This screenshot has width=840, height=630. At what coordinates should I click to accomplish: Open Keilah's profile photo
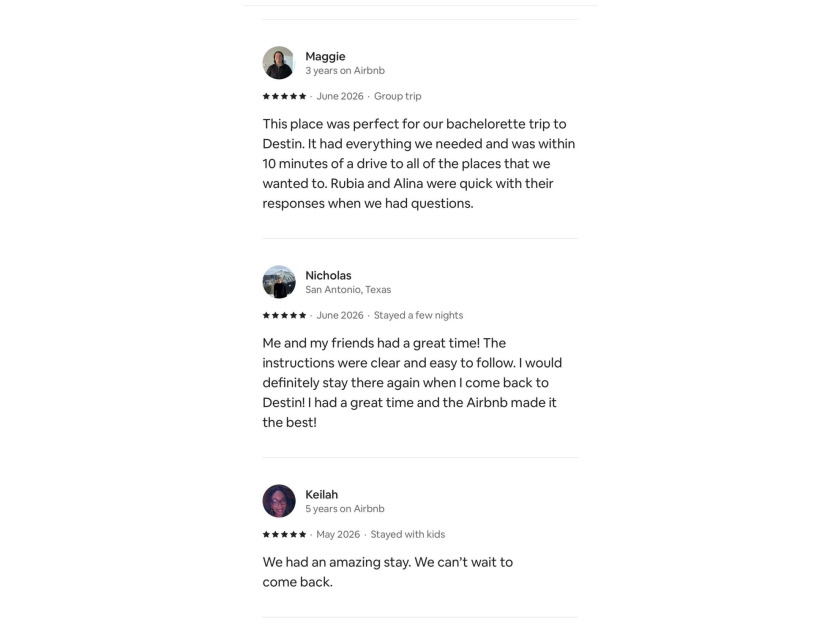pyautogui.click(x=279, y=501)
